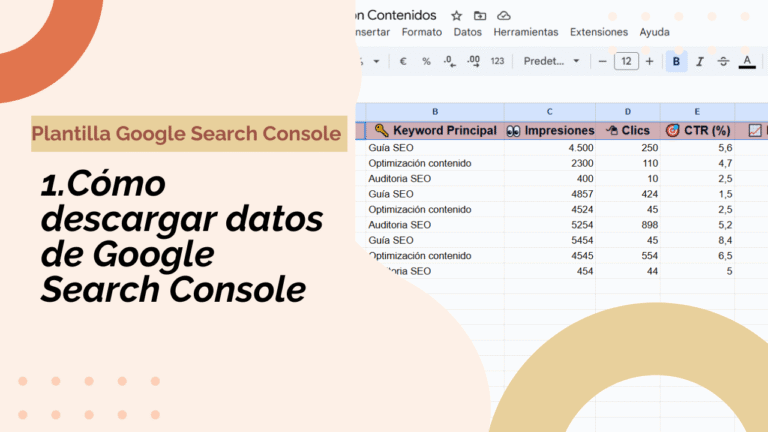The height and width of the screenshot is (432, 768).
Task: Select the cell with clicks 898
Action: tap(627, 225)
